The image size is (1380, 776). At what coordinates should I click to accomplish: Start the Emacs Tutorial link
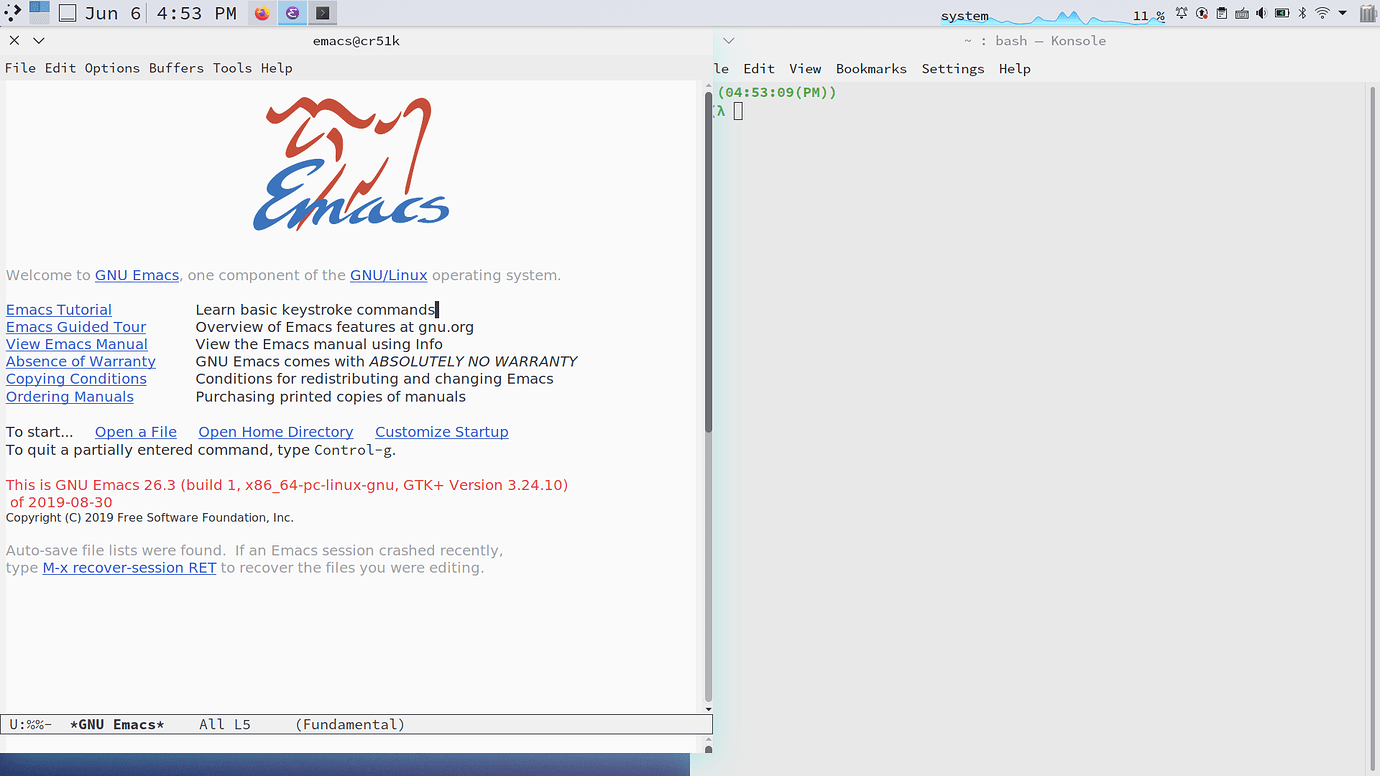point(58,309)
